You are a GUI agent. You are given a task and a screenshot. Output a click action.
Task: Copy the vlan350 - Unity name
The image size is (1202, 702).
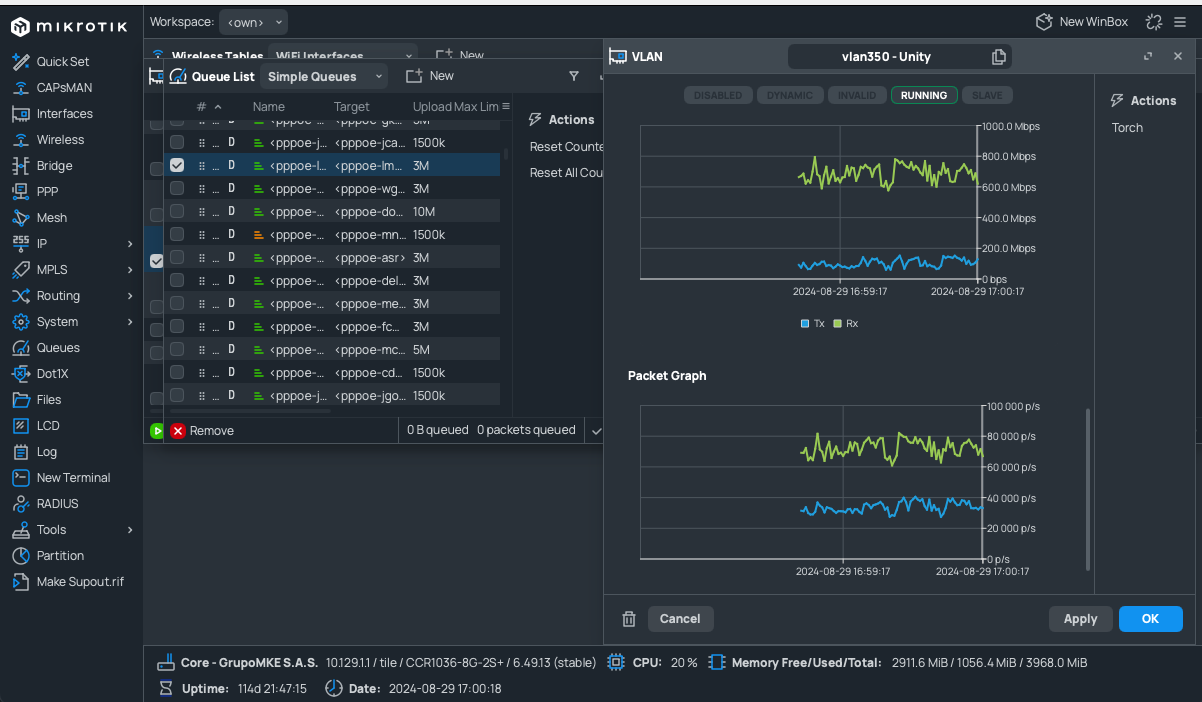coord(999,56)
